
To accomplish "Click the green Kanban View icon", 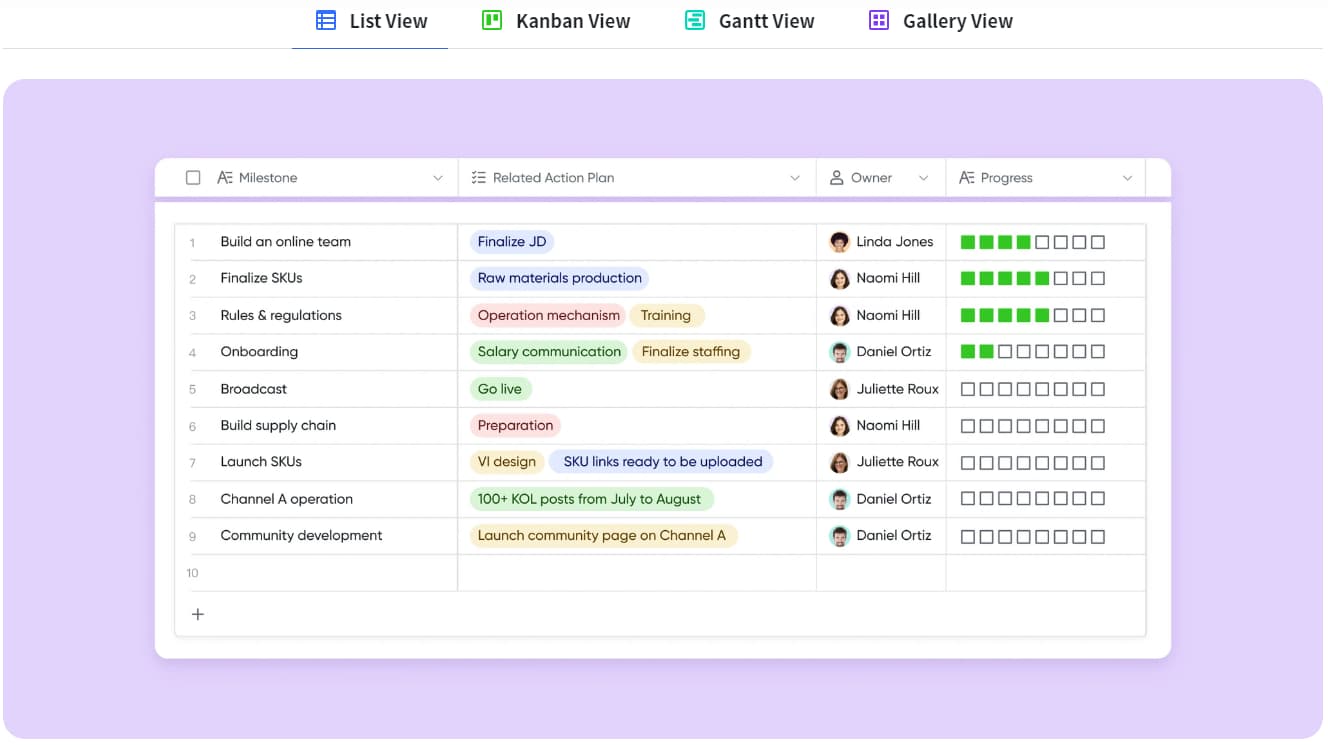I will pos(492,20).
